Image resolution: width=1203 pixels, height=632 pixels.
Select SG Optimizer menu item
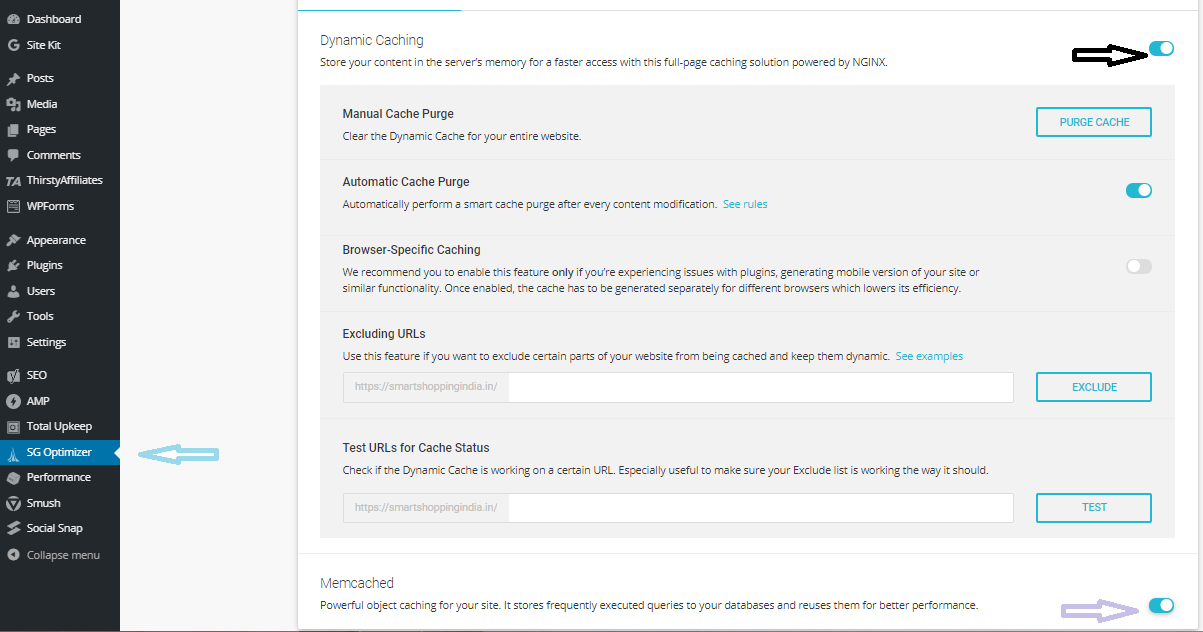click(x=60, y=453)
